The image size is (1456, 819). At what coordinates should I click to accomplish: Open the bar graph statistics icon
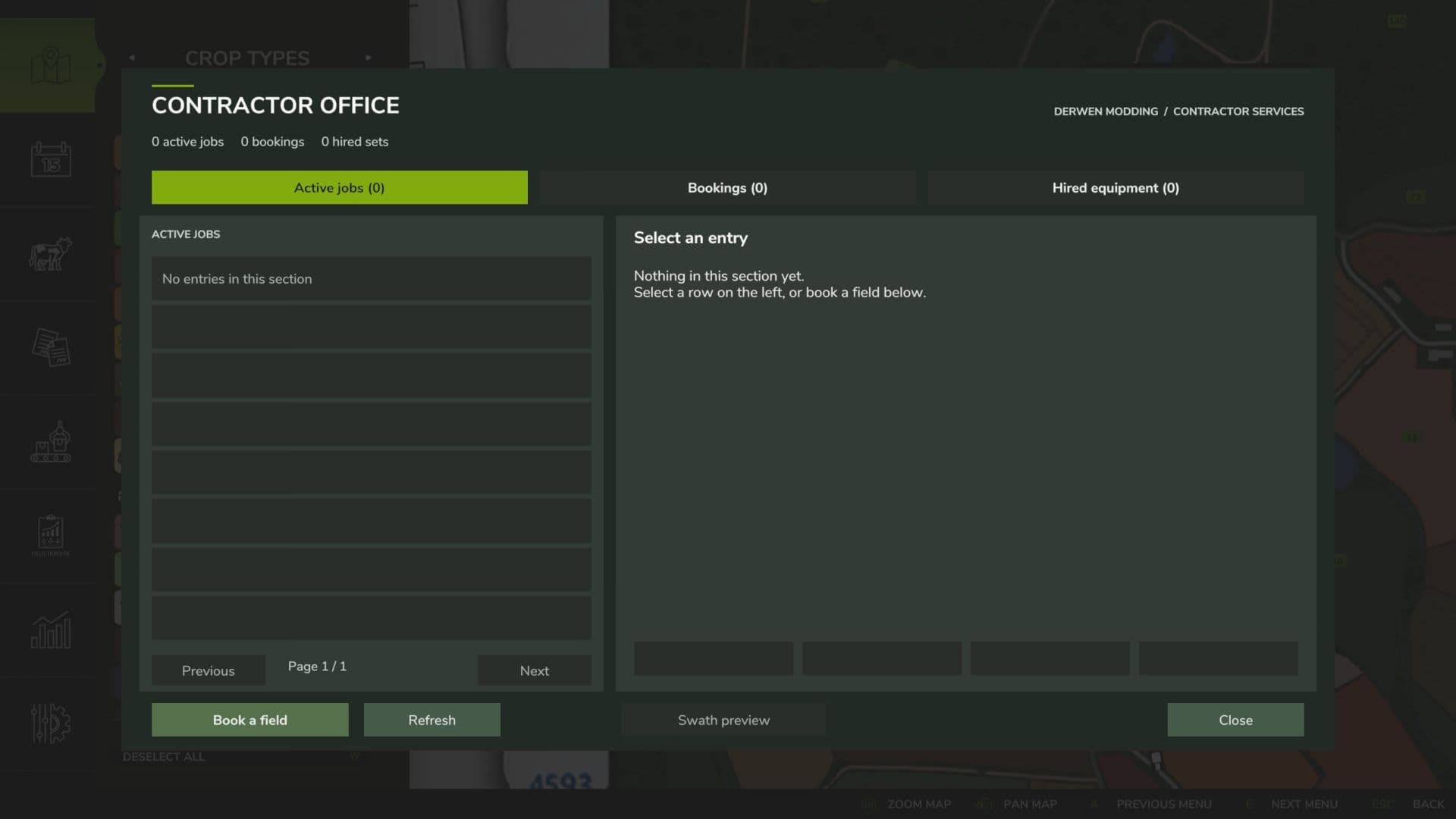click(51, 629)
